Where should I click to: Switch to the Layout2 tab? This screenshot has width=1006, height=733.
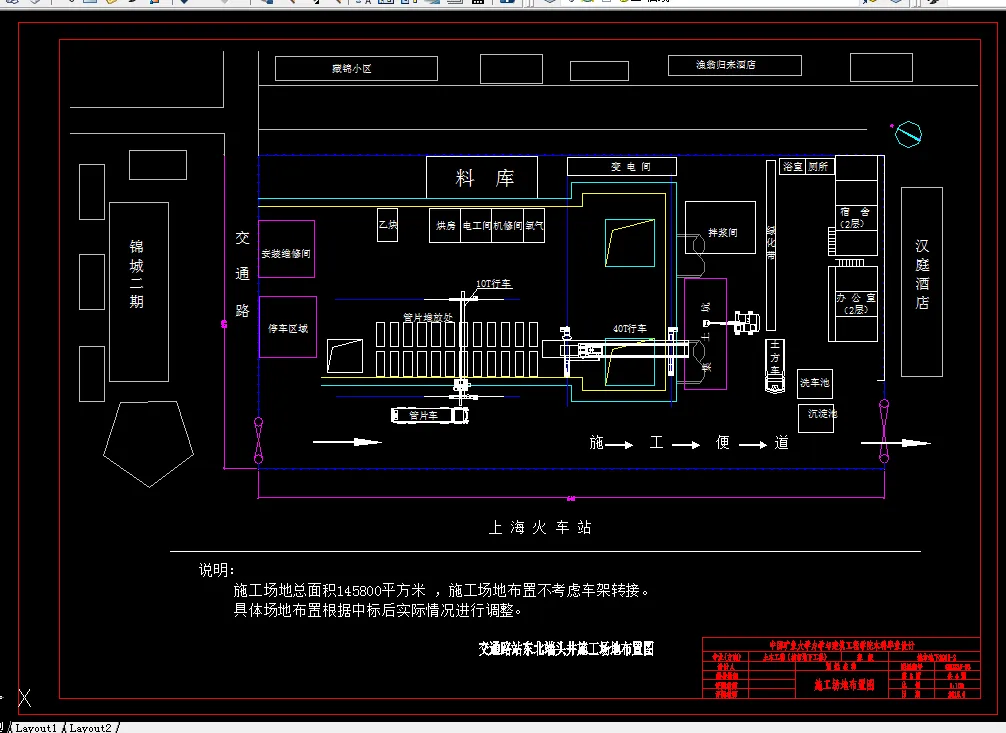point(90,727)
